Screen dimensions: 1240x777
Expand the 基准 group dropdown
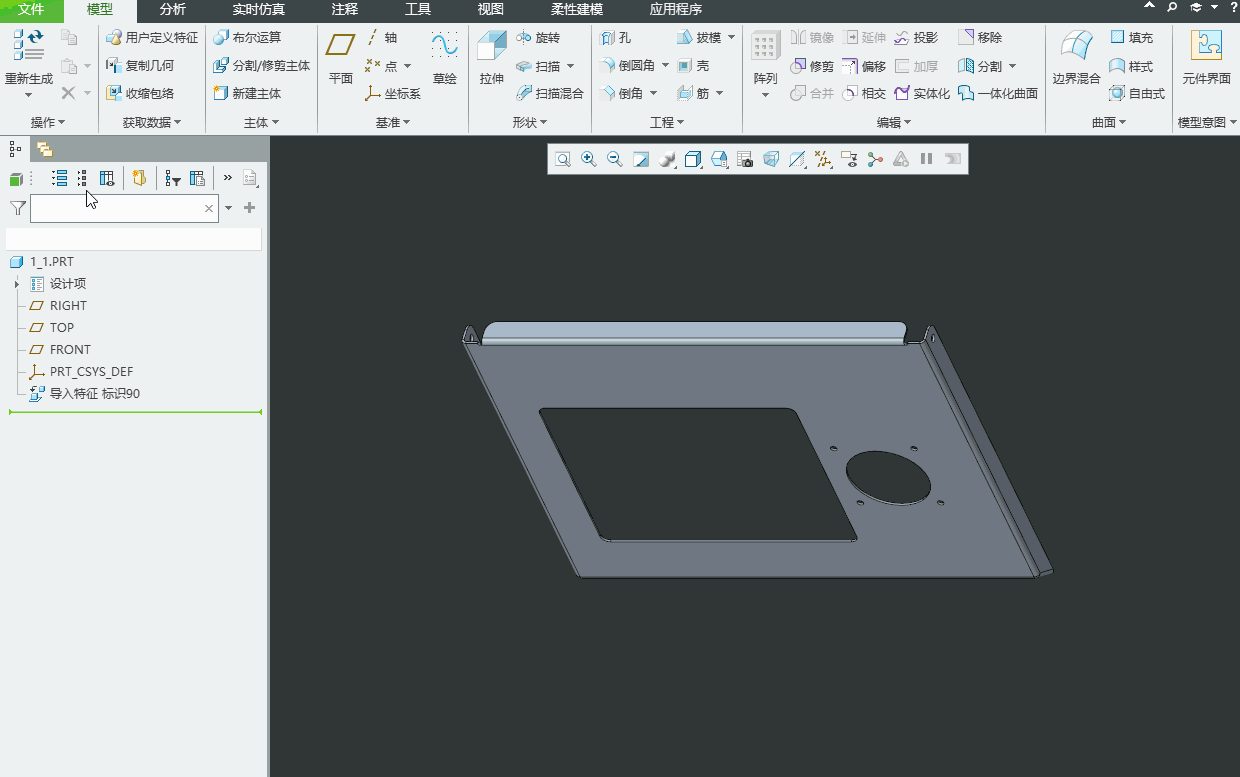point(393,123)
